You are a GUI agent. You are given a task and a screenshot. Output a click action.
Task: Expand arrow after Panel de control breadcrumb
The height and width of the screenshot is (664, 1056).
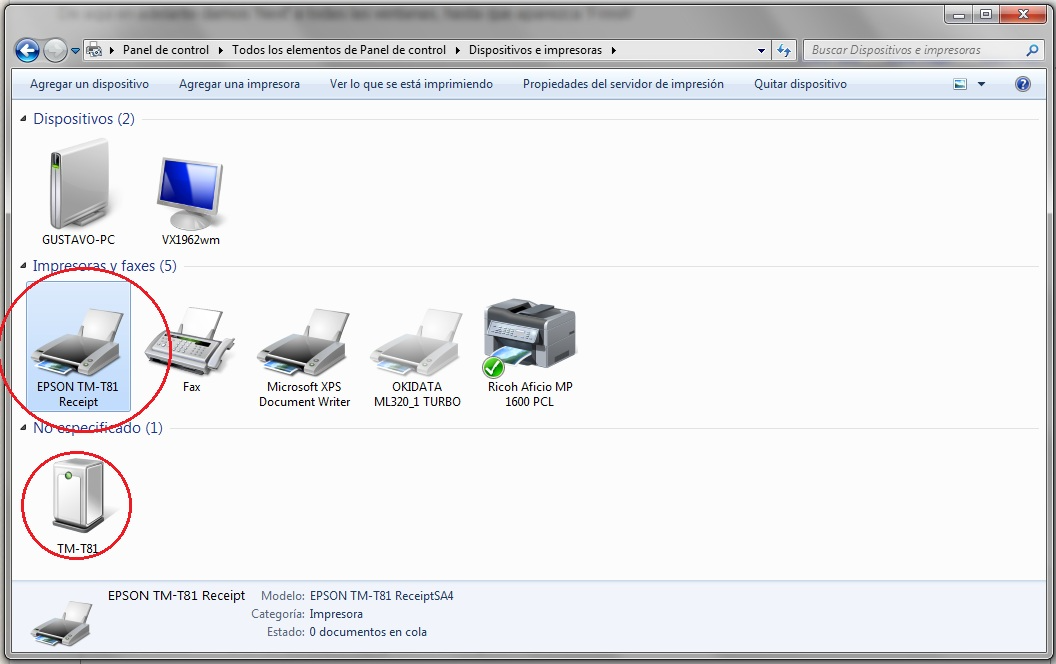(220, 51)
